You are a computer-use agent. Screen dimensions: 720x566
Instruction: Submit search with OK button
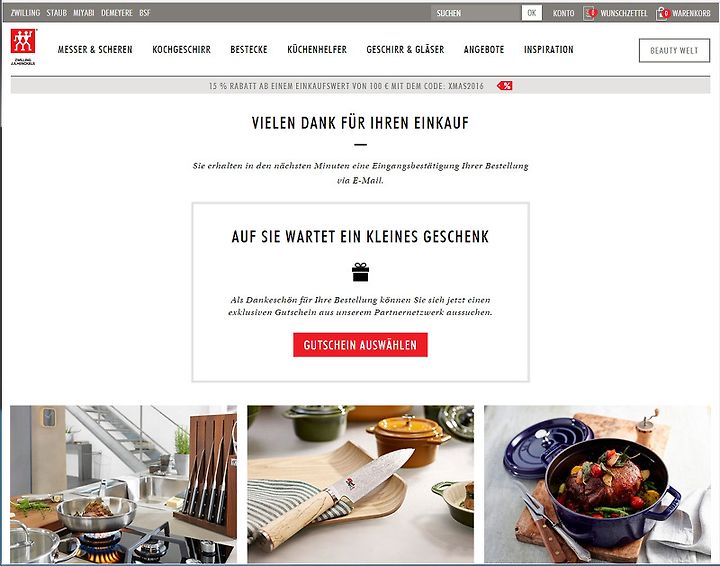(x=532, y=13)
